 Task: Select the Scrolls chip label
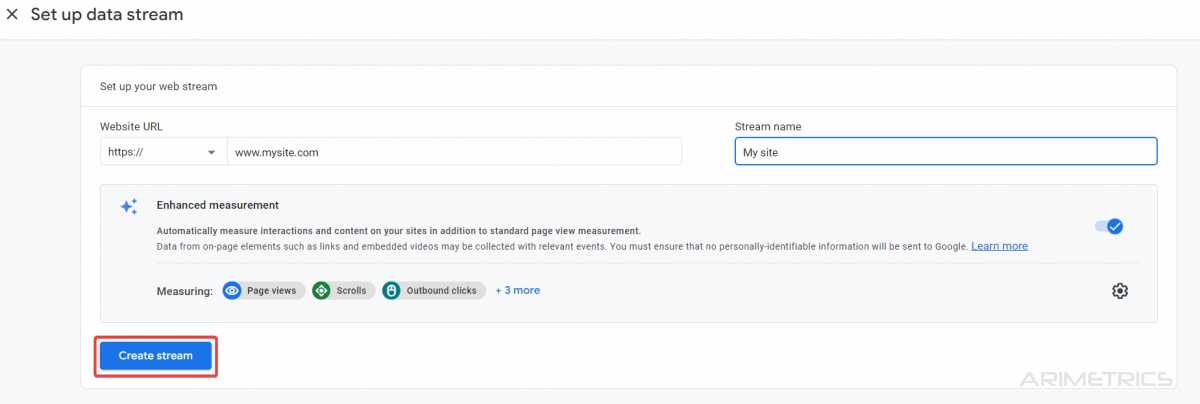click(351, 291)
